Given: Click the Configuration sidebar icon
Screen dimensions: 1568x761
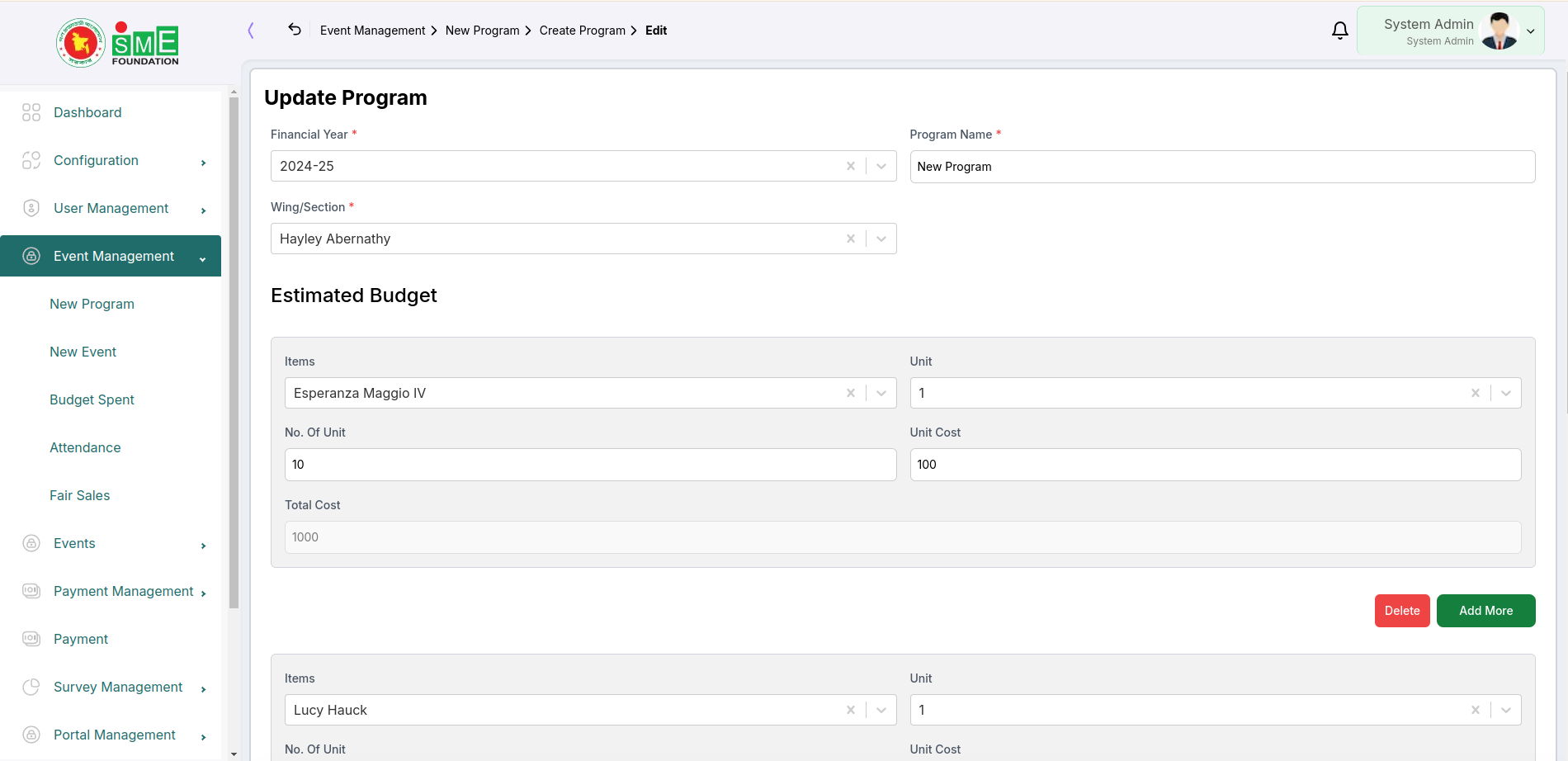Looking at the screenshot, I should (31, 160).
